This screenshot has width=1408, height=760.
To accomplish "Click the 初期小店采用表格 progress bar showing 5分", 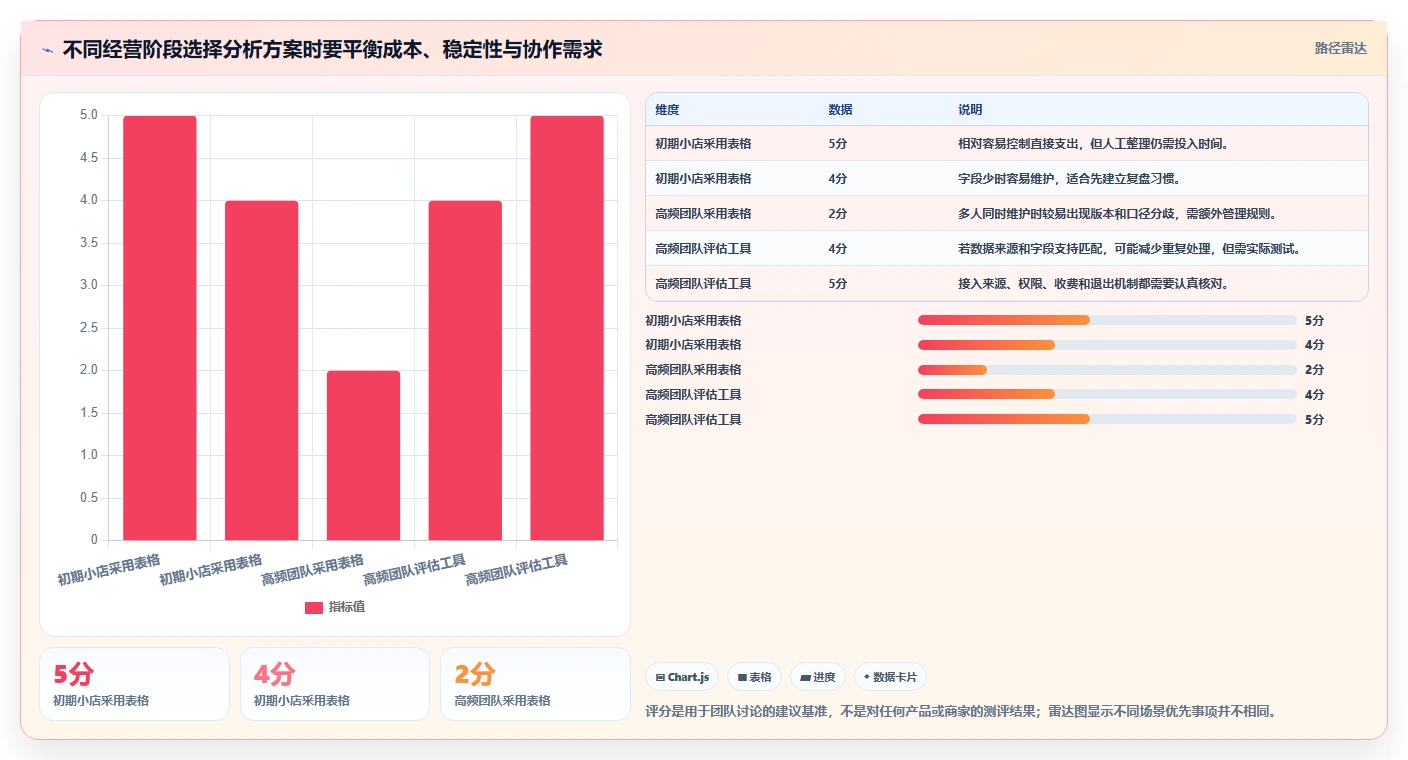I will click(1107, 320).
